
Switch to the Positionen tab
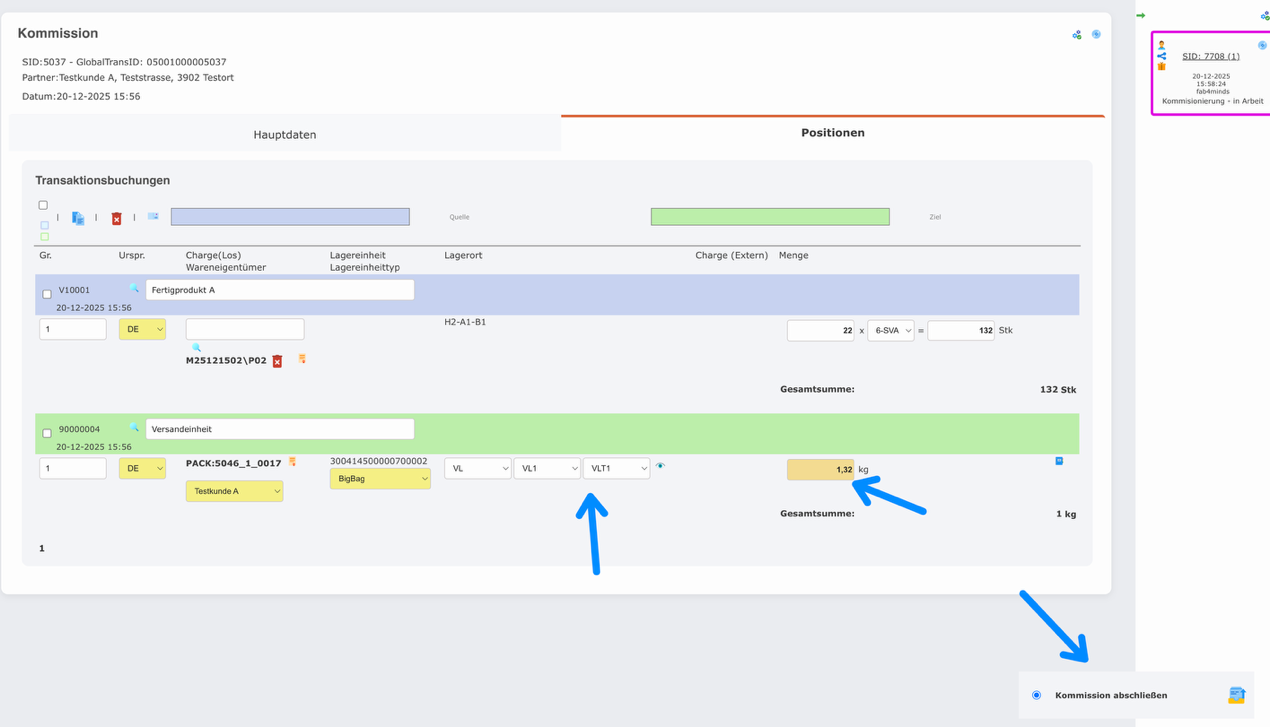(x=832, y=131)
